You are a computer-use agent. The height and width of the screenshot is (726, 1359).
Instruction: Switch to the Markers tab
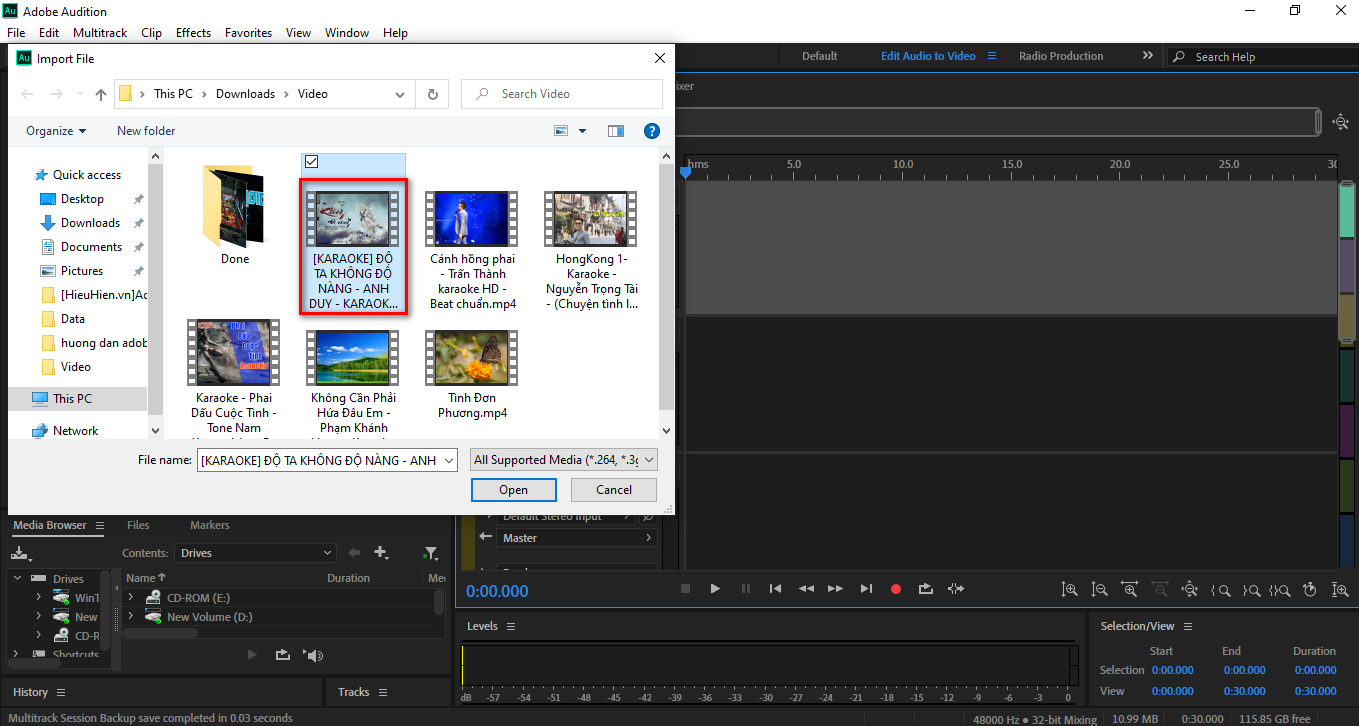point(209,525)
